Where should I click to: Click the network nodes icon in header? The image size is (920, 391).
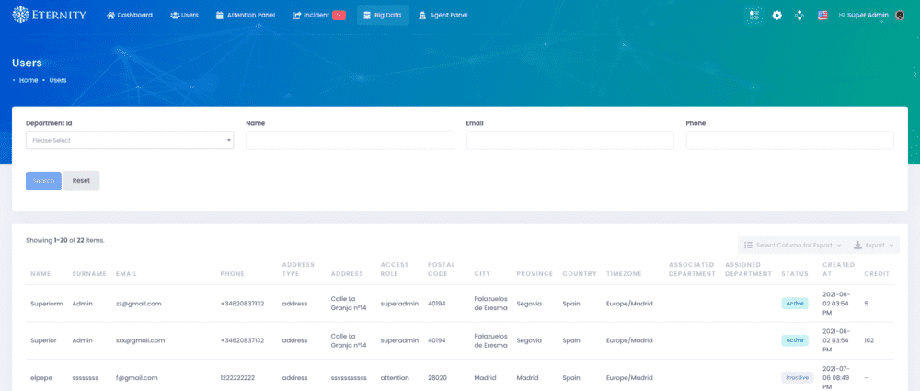799,15
